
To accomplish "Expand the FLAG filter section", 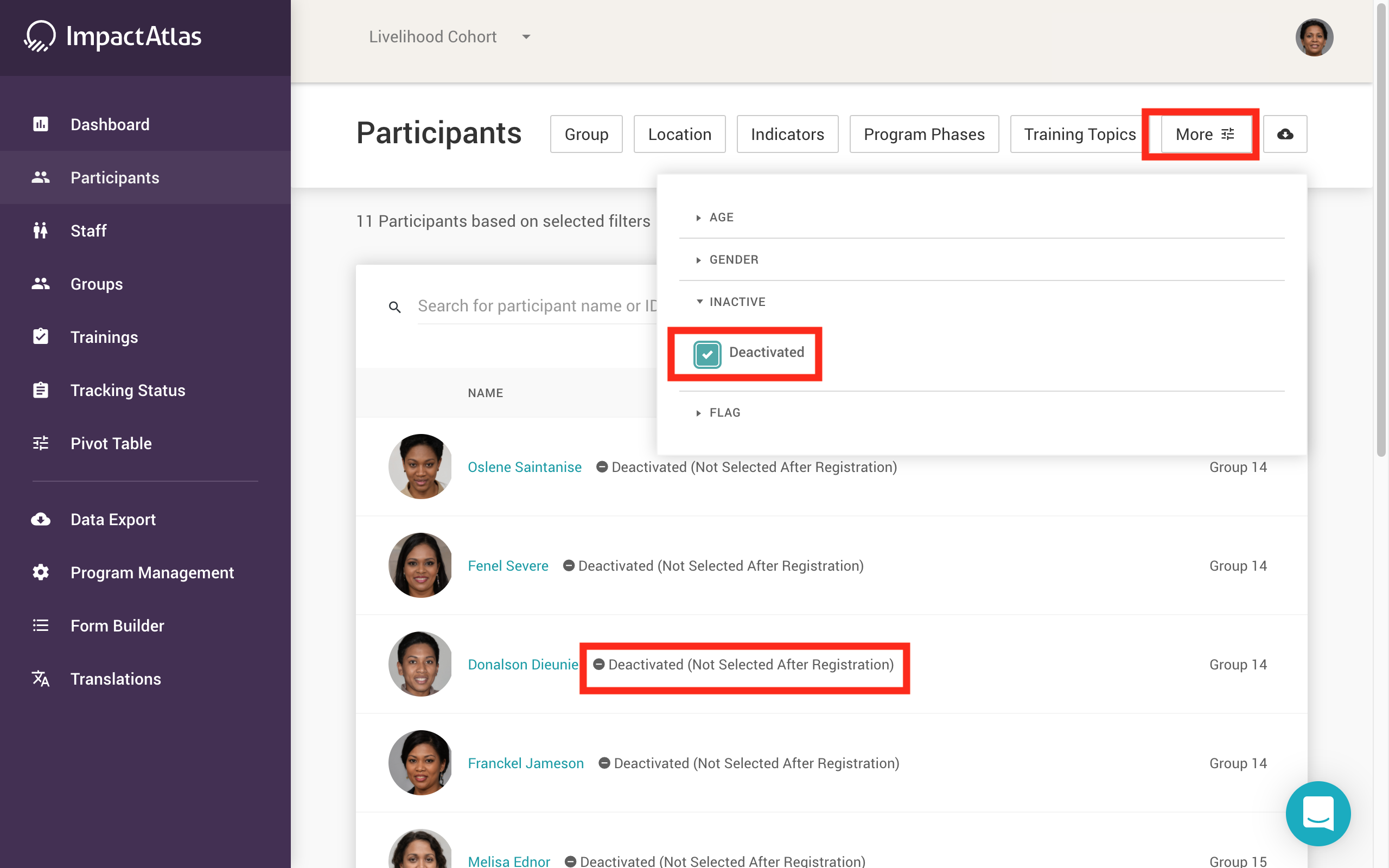I will [724, 413].
